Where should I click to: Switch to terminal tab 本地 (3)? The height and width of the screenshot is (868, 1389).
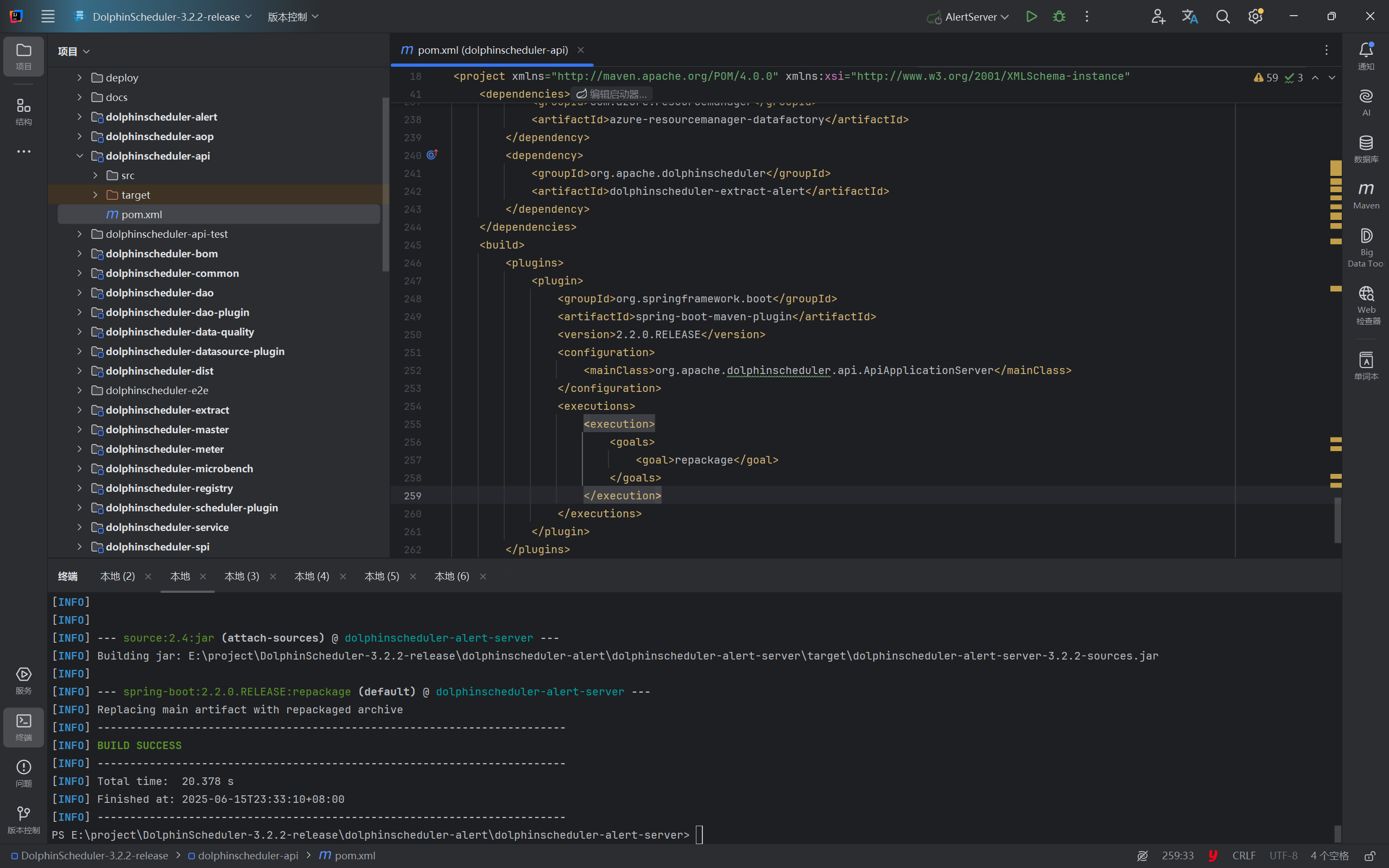[x=242, y=576]
